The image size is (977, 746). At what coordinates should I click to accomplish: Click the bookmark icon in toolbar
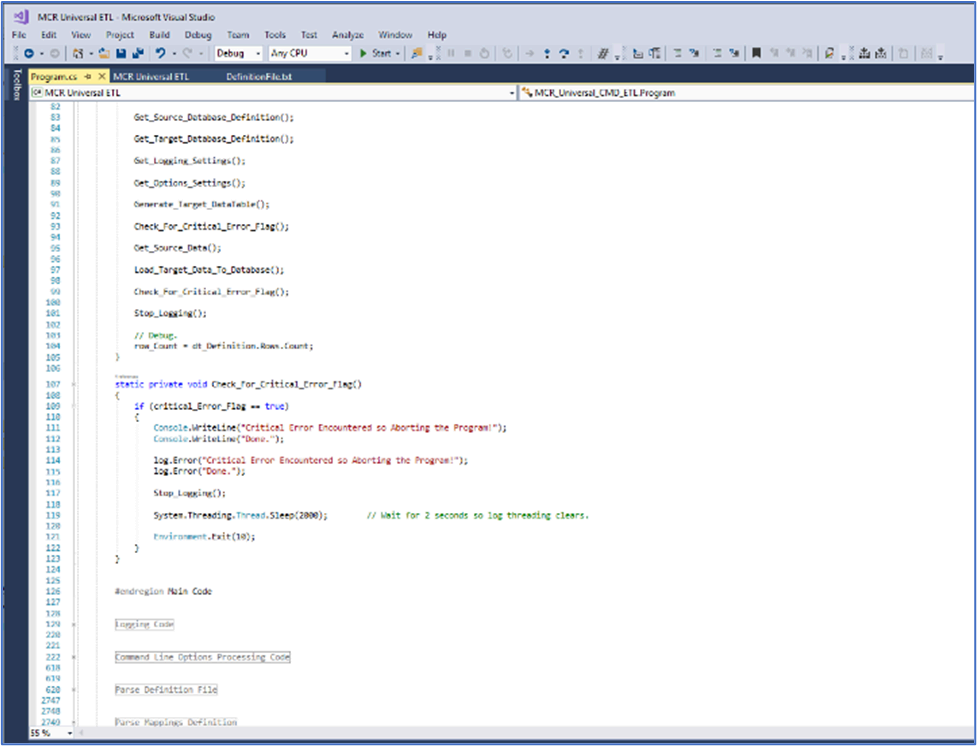757,53
